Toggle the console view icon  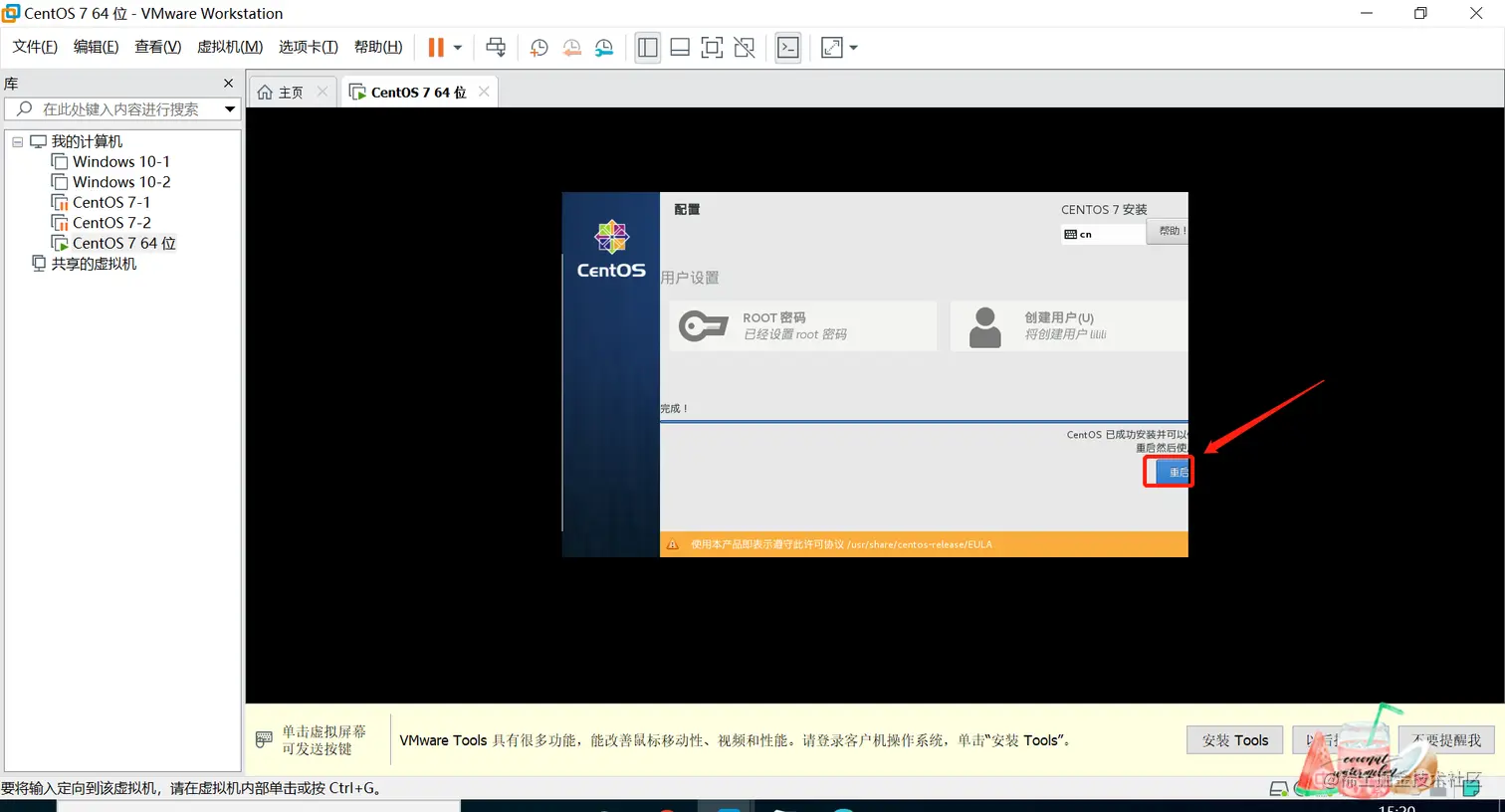point(788,47)
